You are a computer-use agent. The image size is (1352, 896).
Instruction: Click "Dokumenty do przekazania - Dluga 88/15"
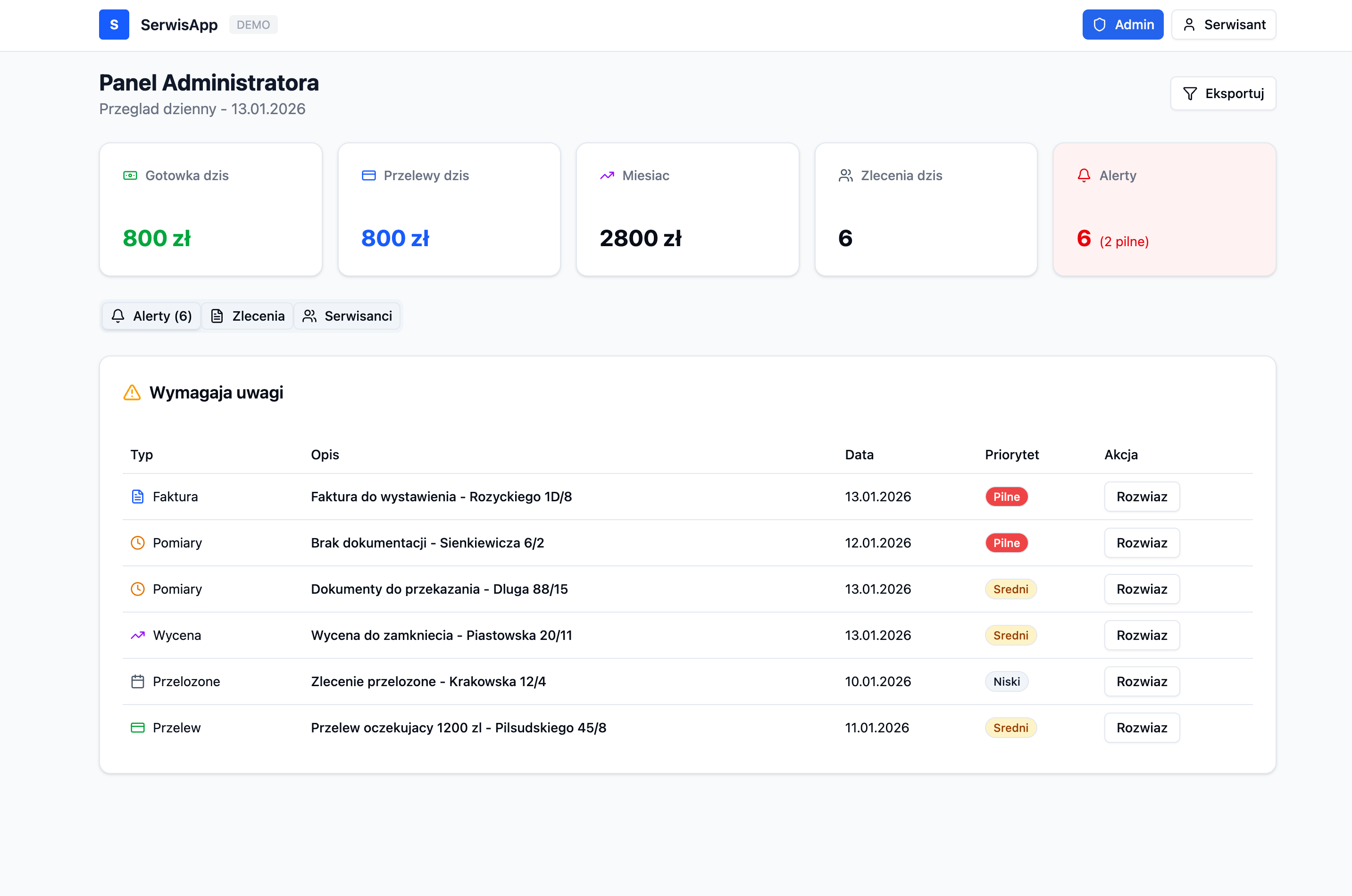pyautogui.click(x=440, y=589)
